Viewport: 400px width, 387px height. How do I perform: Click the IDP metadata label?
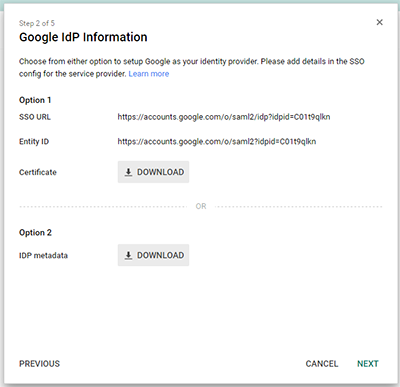[43, 256]
